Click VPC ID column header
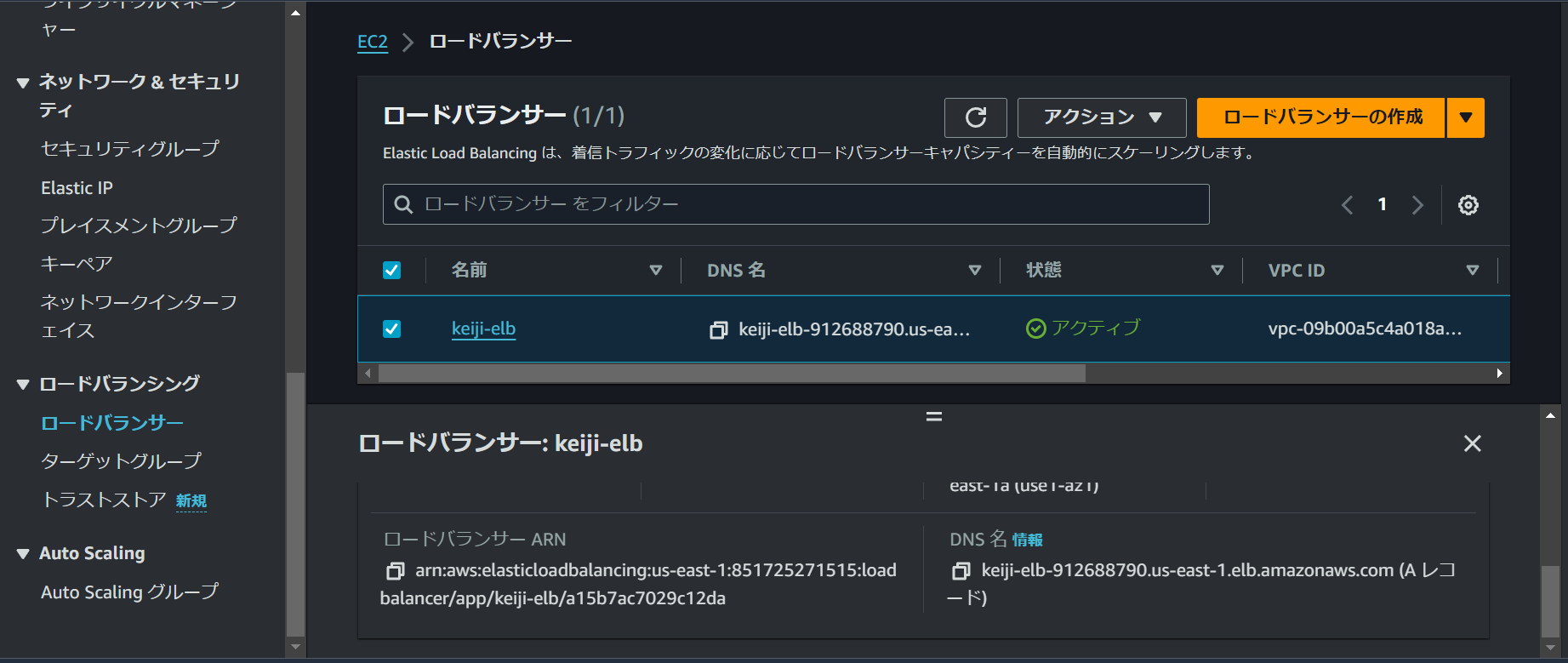Image resolution: width=1568 pixels, height=663 pixels. coord(1296,271)
